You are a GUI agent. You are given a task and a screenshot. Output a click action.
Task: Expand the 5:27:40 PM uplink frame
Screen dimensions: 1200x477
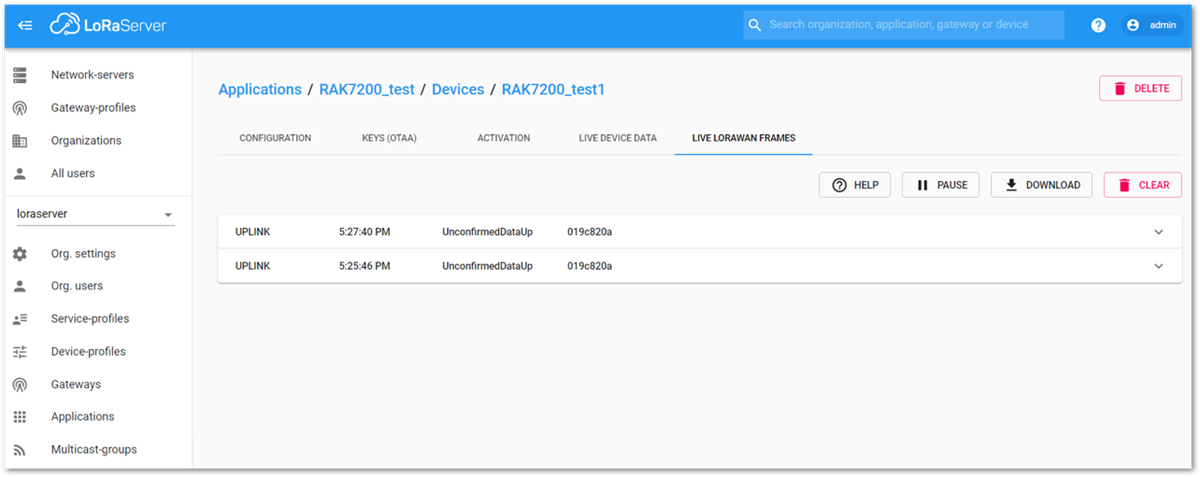[x=1159, y=232]
